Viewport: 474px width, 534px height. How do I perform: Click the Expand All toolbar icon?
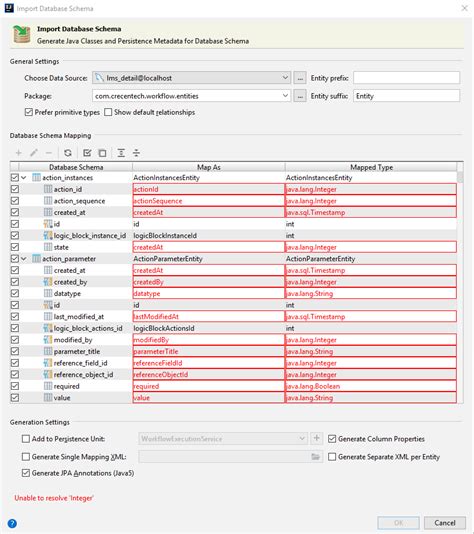(121, 153)
